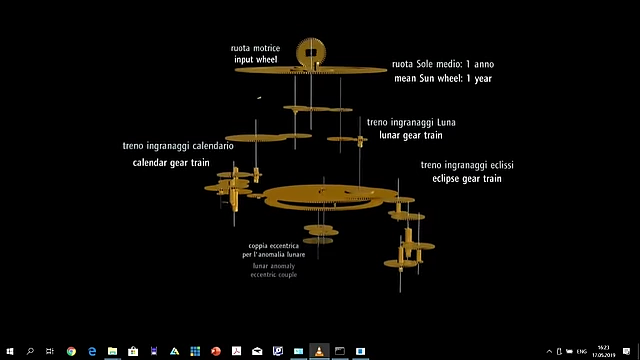This screenshot has height=360, width=640.
Task: Click 'treno ingranaggi calendario' label
Action: tap(178, 146)
